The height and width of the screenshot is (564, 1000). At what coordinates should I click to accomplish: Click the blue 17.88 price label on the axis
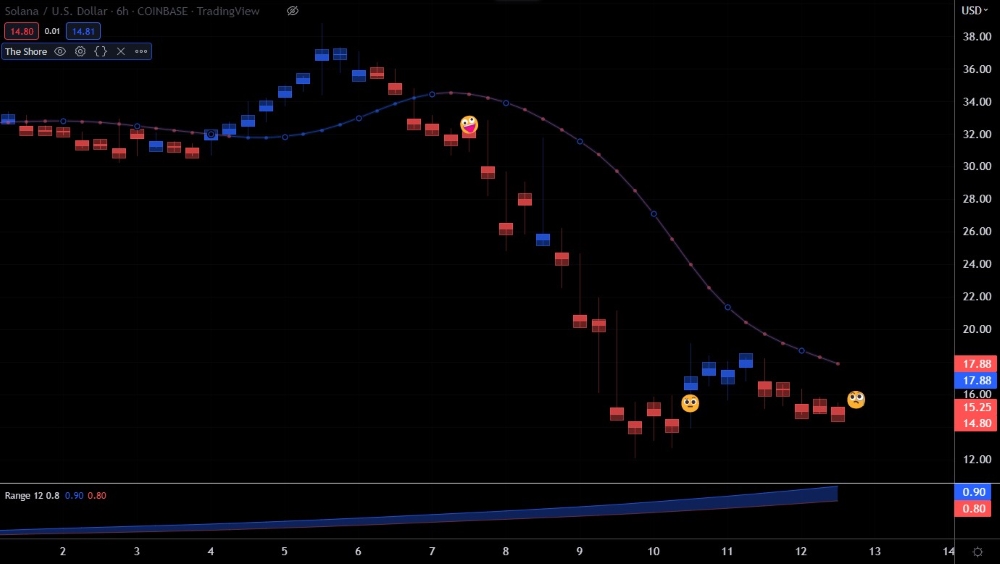[x=976, y=380]
